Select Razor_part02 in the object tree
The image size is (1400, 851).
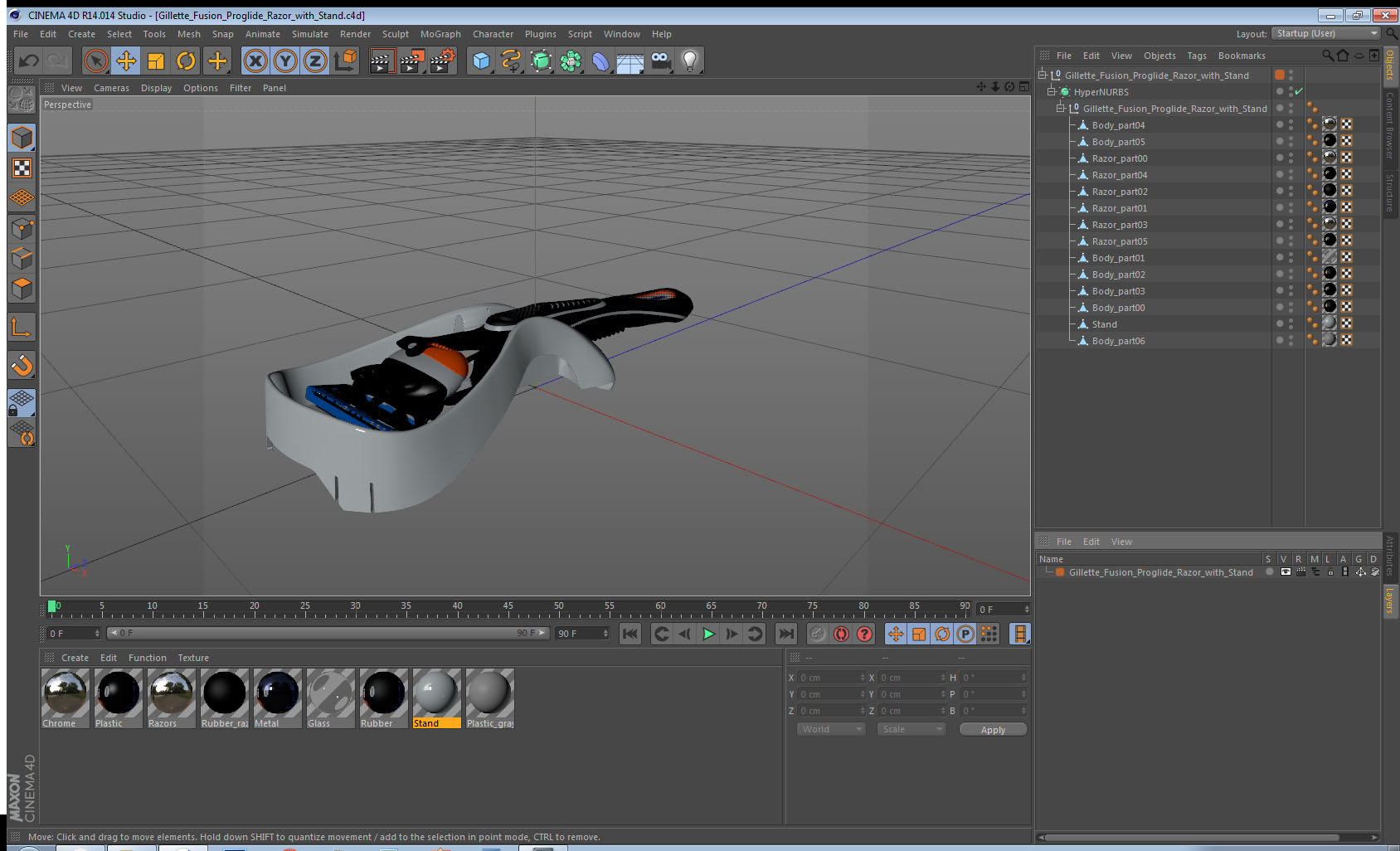[1120, 192]
